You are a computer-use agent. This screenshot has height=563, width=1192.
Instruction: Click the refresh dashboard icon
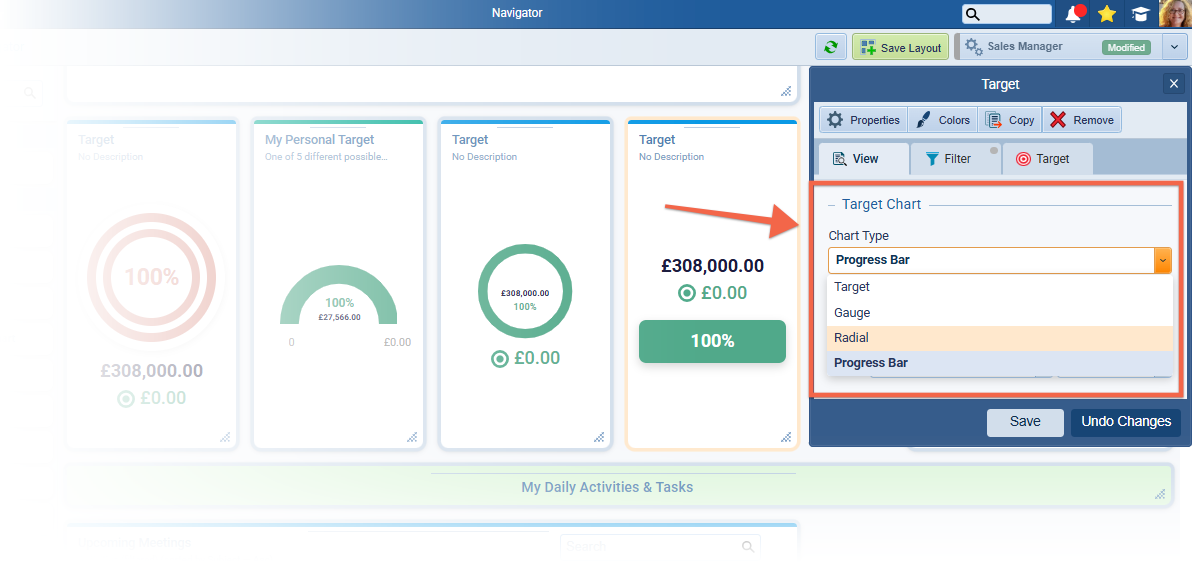point(830,47)
